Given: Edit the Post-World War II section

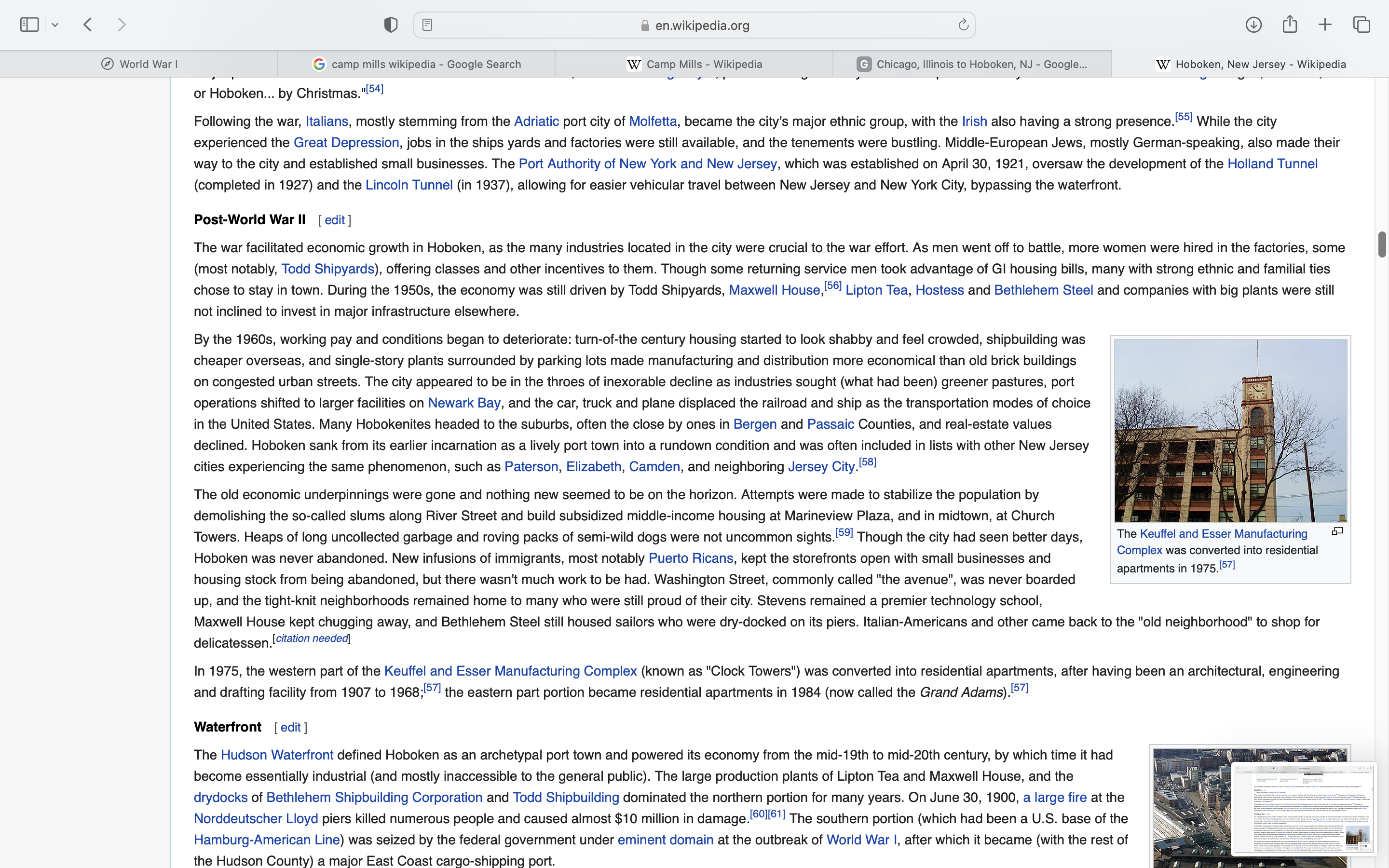Looking at the screenshot, I should [335, 220].
